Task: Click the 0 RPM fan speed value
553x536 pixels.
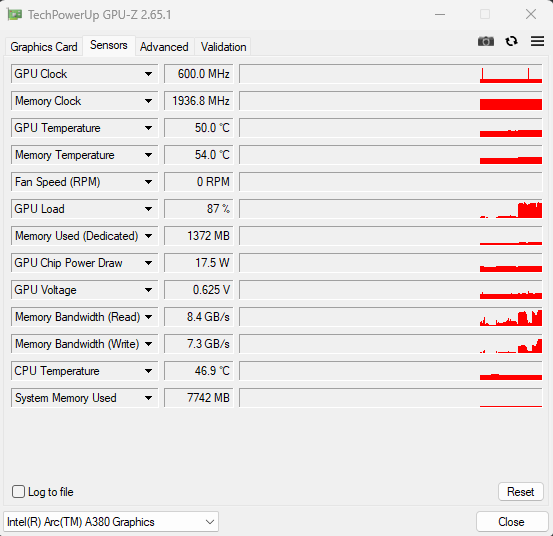Action: (199, 182)
